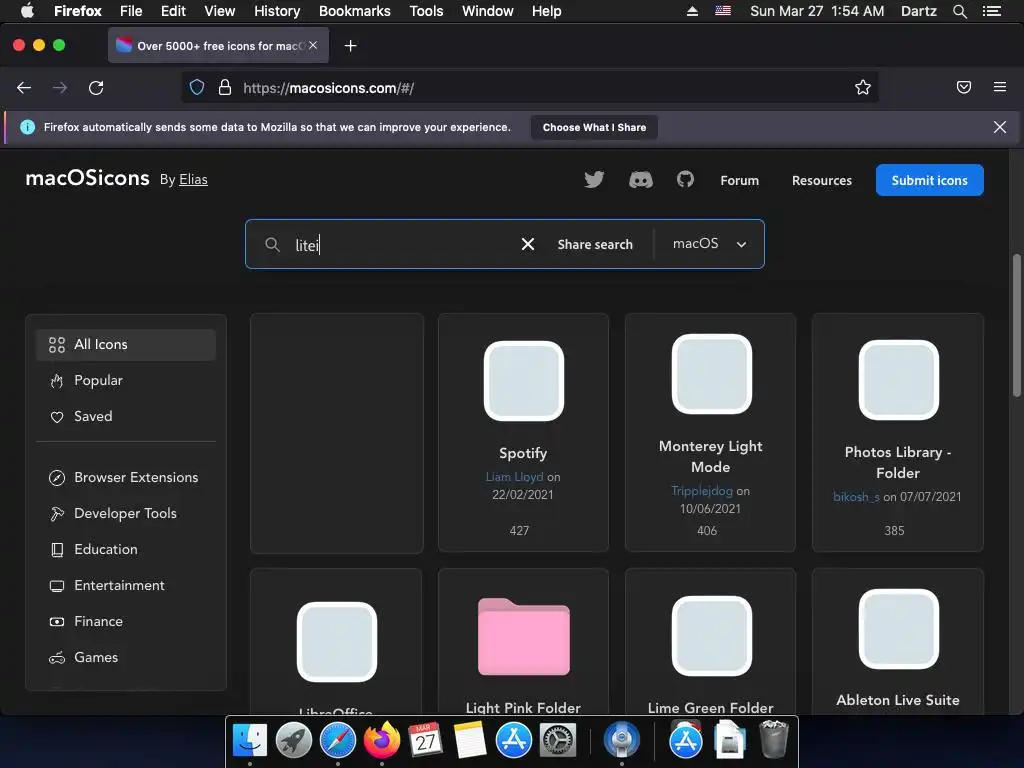
Task: Show site info via the padlock icon
Action: click(225, 88)
